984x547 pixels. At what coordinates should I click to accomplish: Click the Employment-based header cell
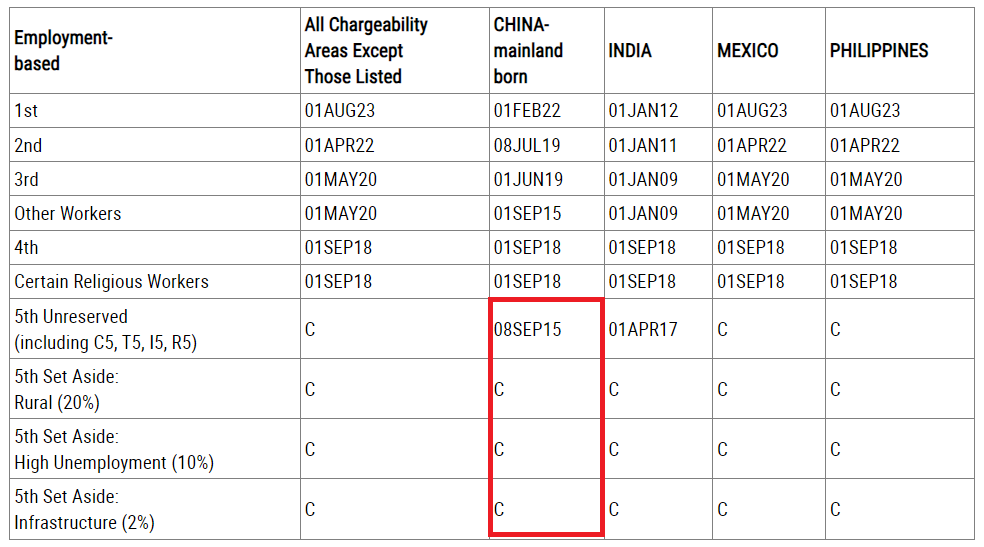pyautogui.click(x=155, y=51)
